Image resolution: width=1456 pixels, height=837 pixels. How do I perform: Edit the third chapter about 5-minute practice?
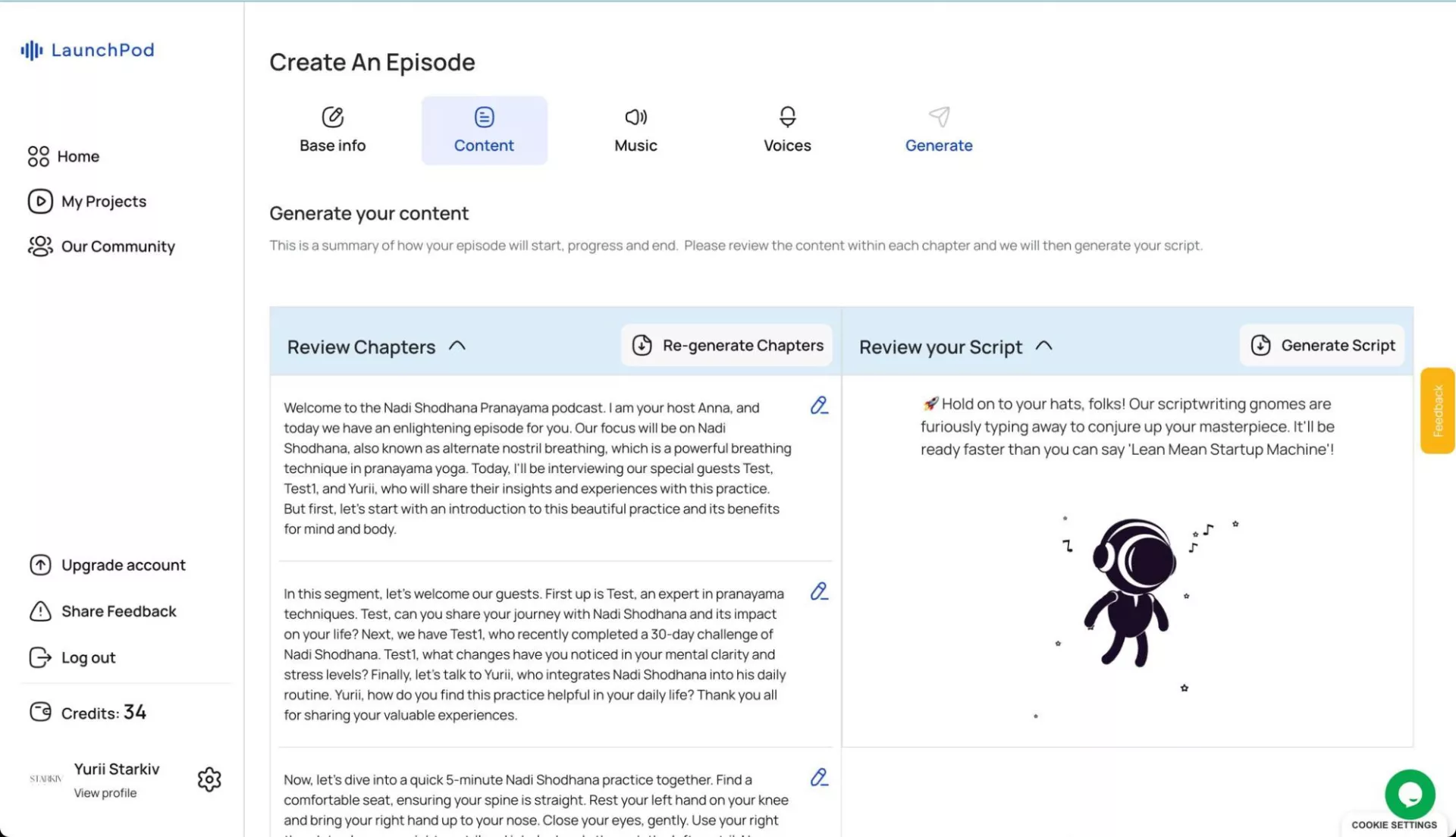pos(818,777)
